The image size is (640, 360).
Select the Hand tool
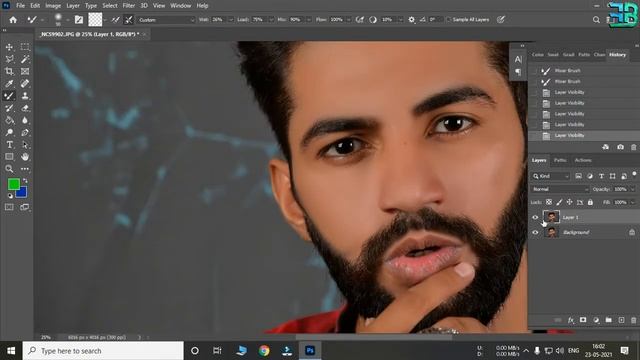[x=25, y=157]
